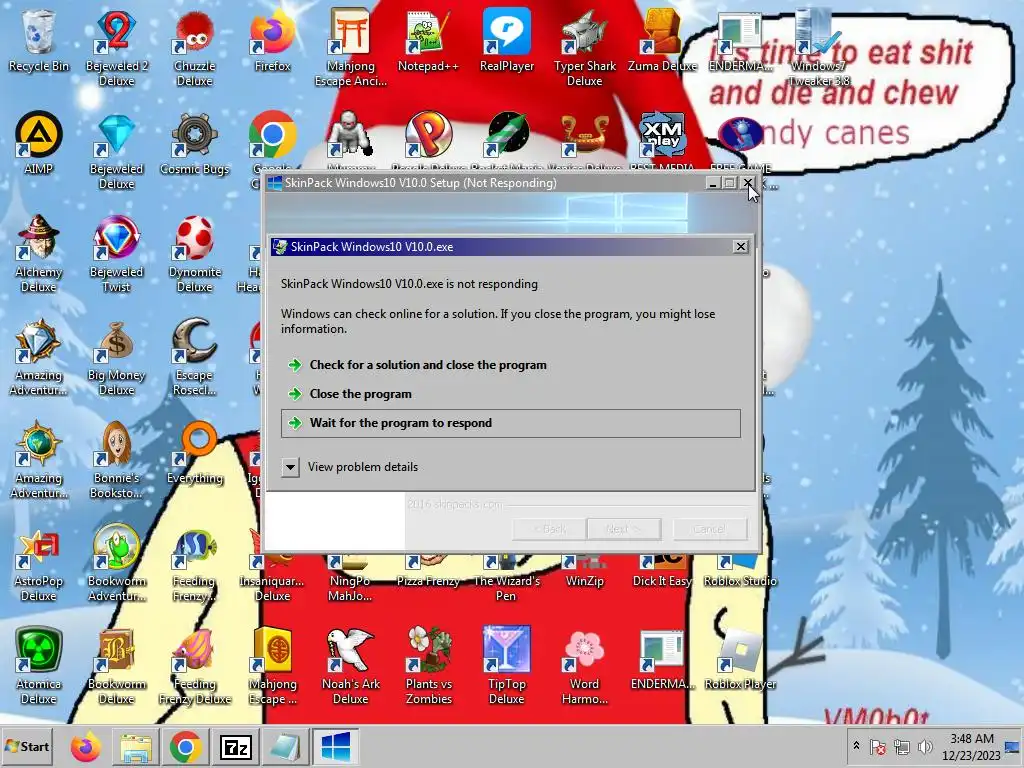Open Alchemy Deluxe wizard icon
The height and width of the screenshot is (768, 1024).
click(39, 253)
